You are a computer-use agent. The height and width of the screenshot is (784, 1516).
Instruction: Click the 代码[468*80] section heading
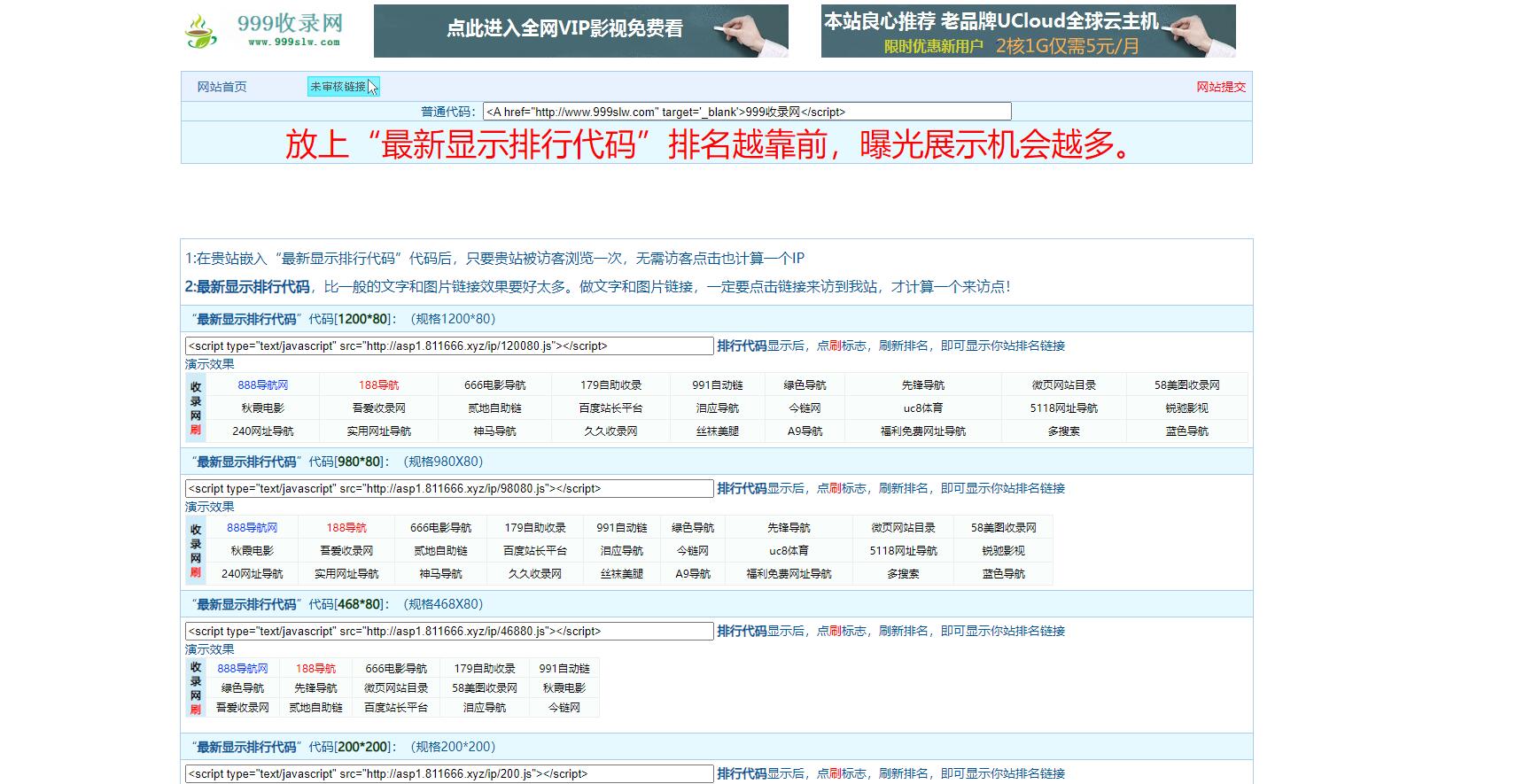337,604
